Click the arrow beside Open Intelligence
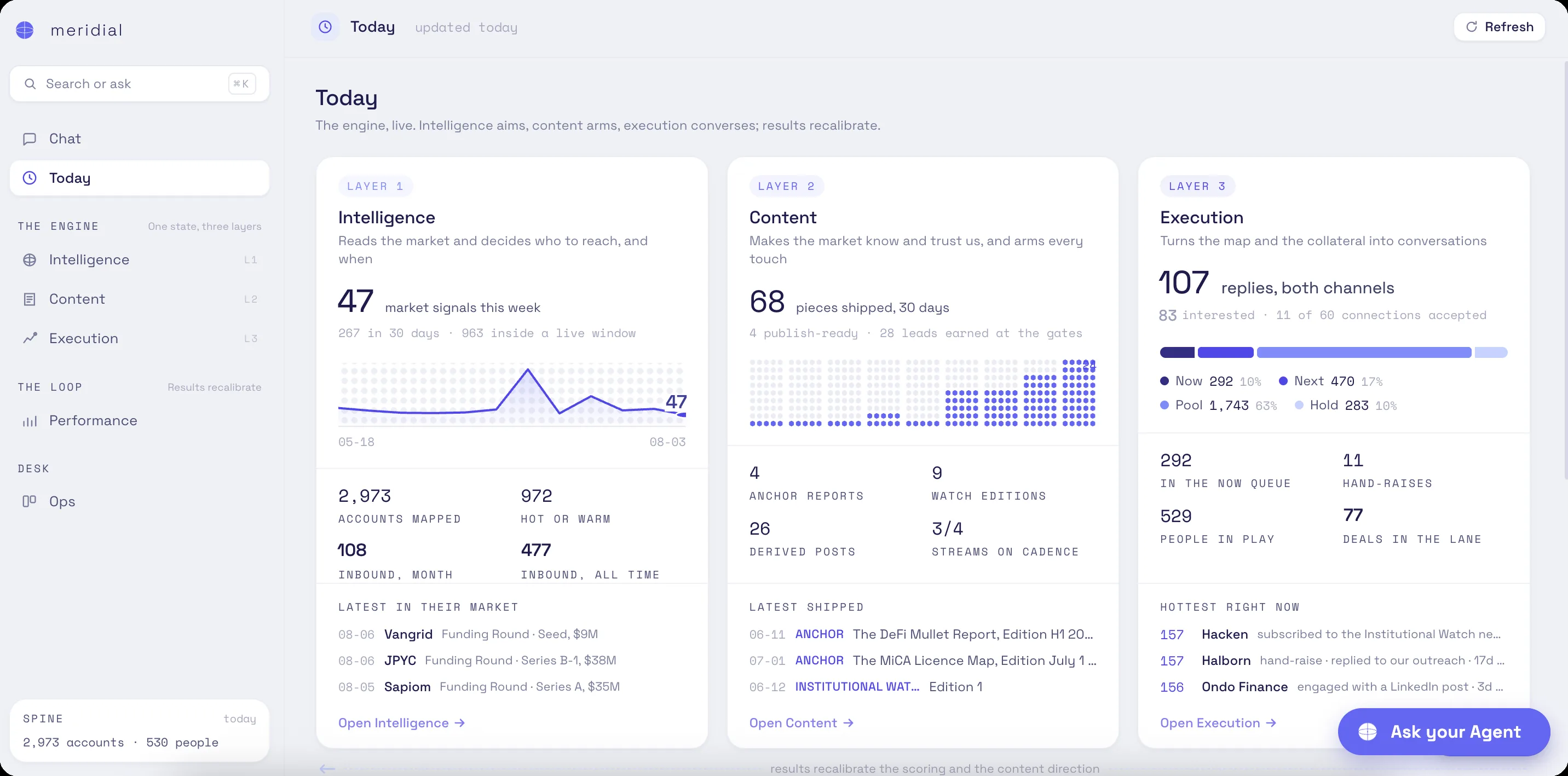The width and height of the screenshot is (1568, 776). pyautogui.click(x=460, y=723)
